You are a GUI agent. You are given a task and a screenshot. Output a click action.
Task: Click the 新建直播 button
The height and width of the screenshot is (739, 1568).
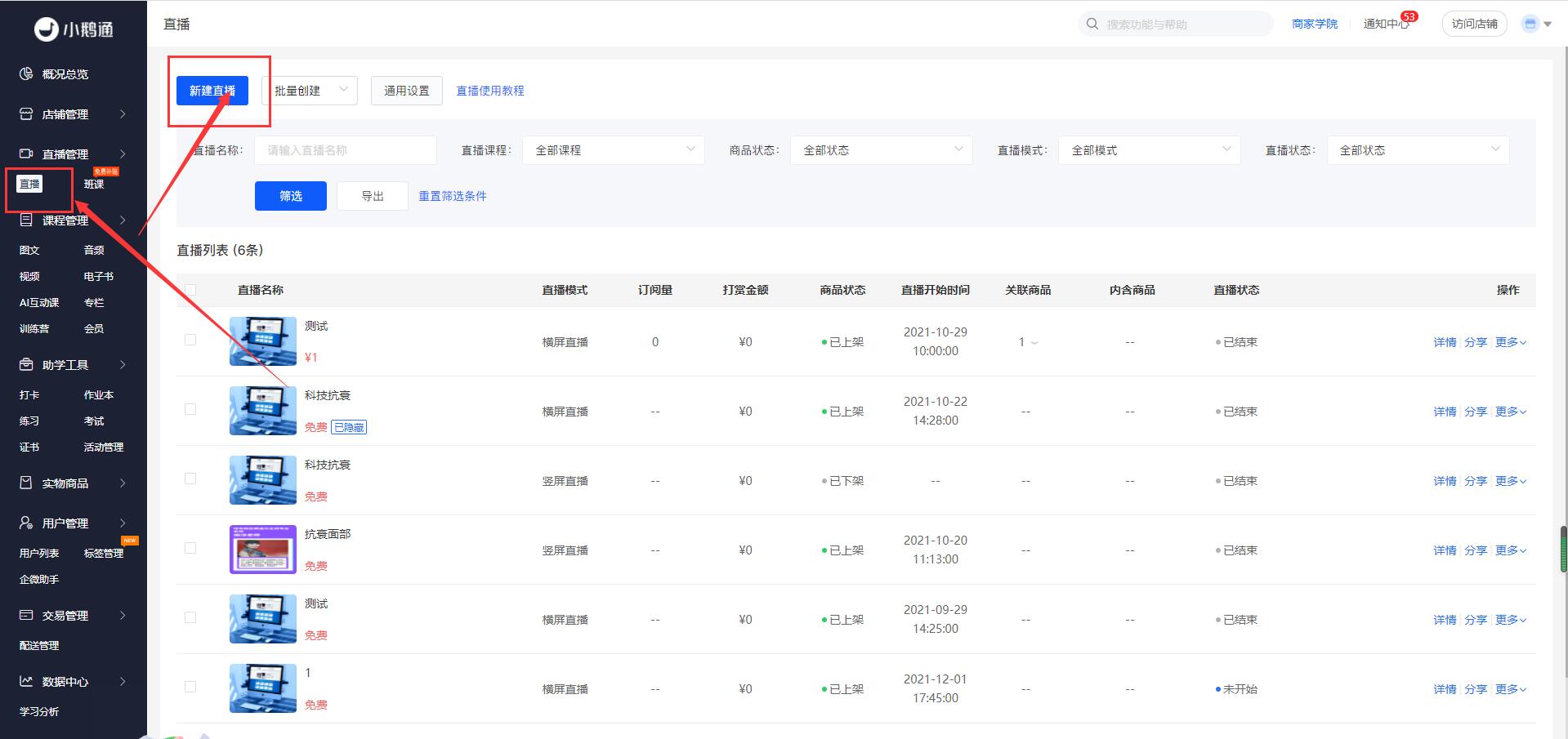coord(212,91)
